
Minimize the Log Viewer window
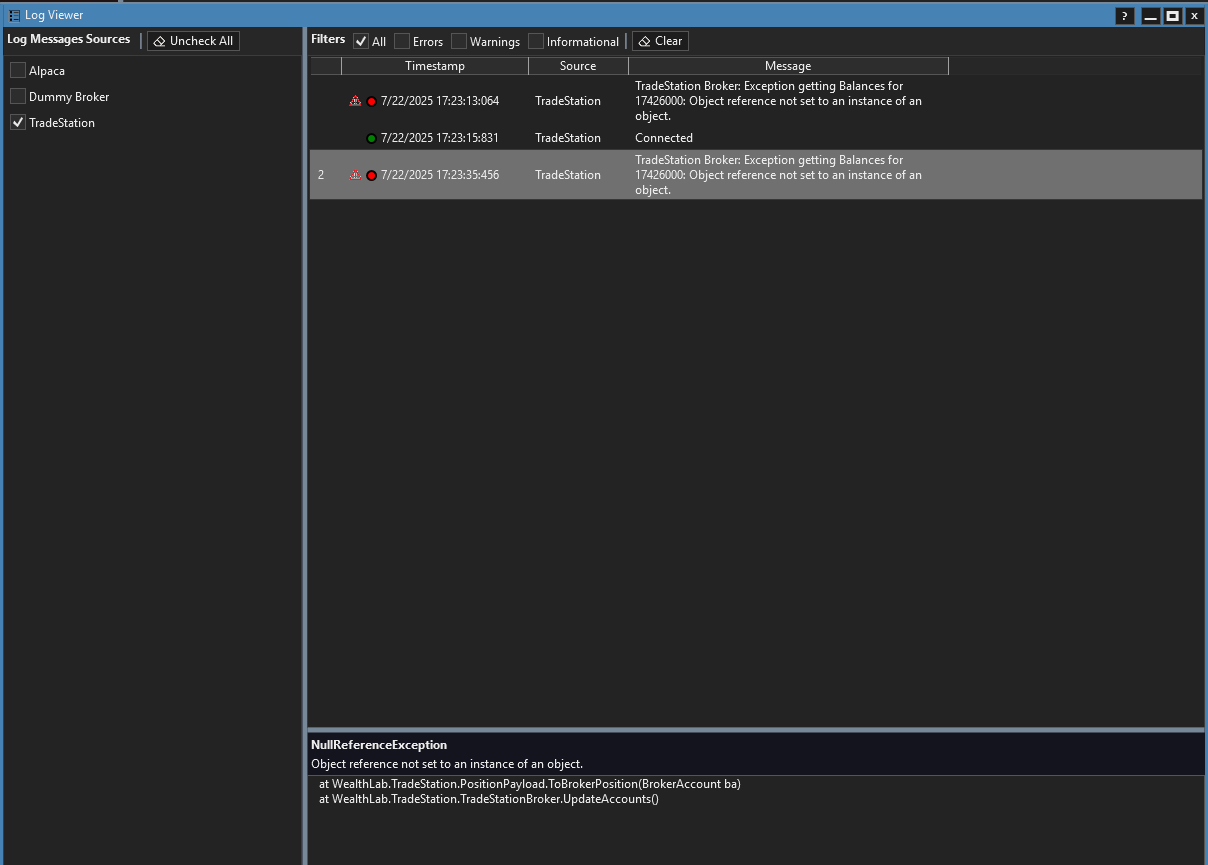[1151, 16]
